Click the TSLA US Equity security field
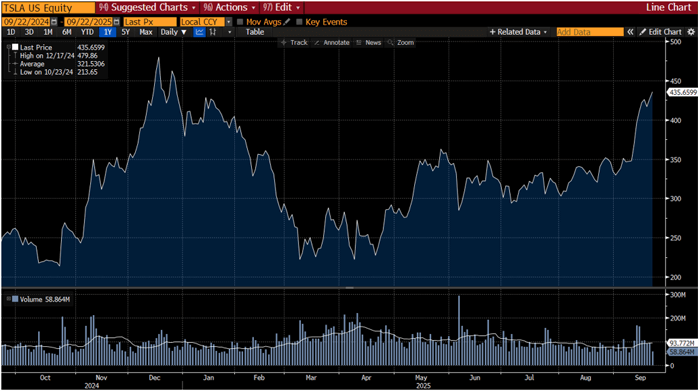Screen dimensions: 700x392 tap(48, 8)
